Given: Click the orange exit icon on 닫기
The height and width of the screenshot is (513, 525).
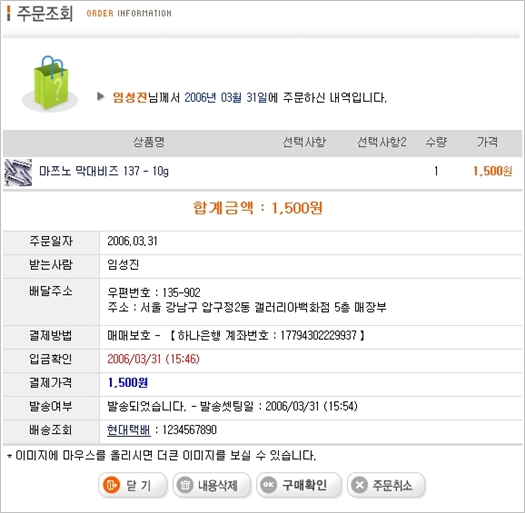Looking at the screenshot, I should pos(111,485).
